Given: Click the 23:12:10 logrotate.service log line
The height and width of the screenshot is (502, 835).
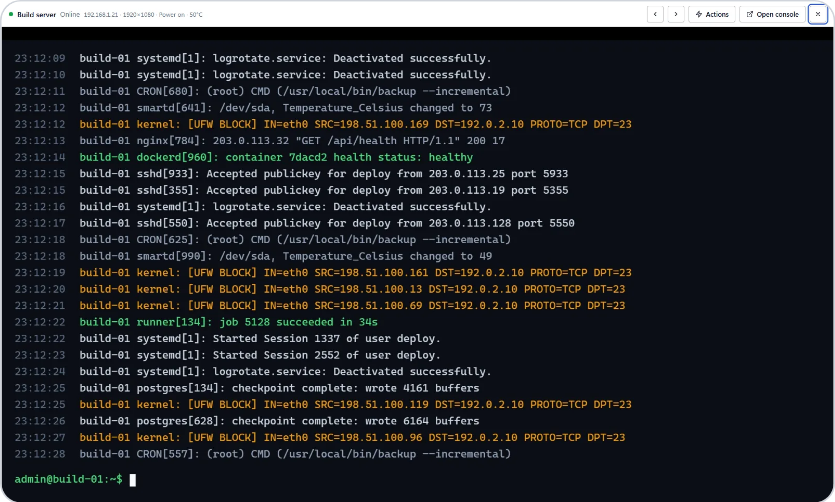Looking at the screenshot, I should [253, 75].
